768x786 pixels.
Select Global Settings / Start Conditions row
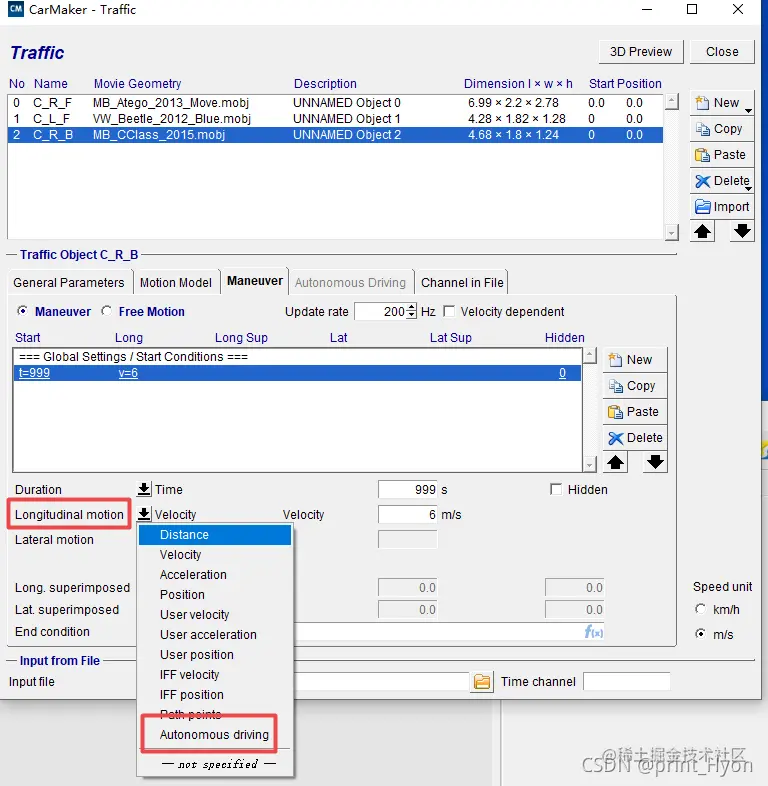[x=297, y=357]
